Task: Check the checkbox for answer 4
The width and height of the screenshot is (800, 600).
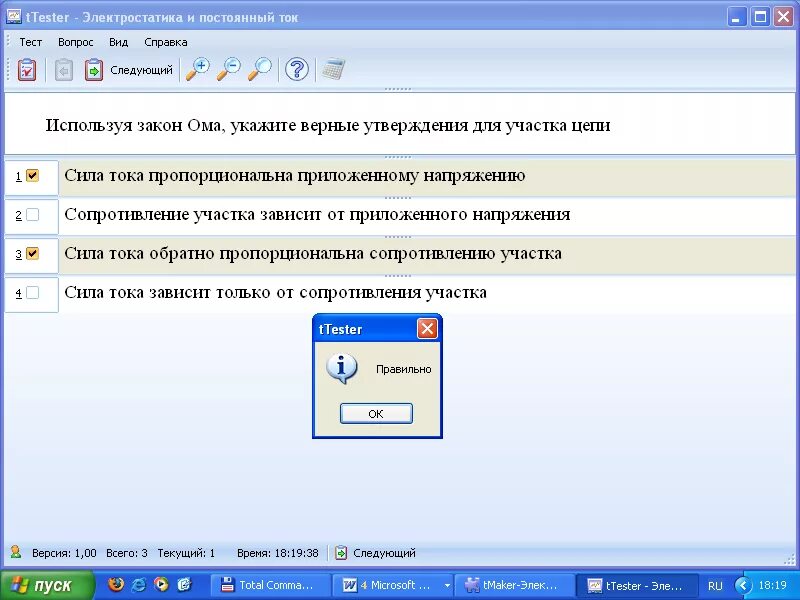Action: [x=32, y=293]
